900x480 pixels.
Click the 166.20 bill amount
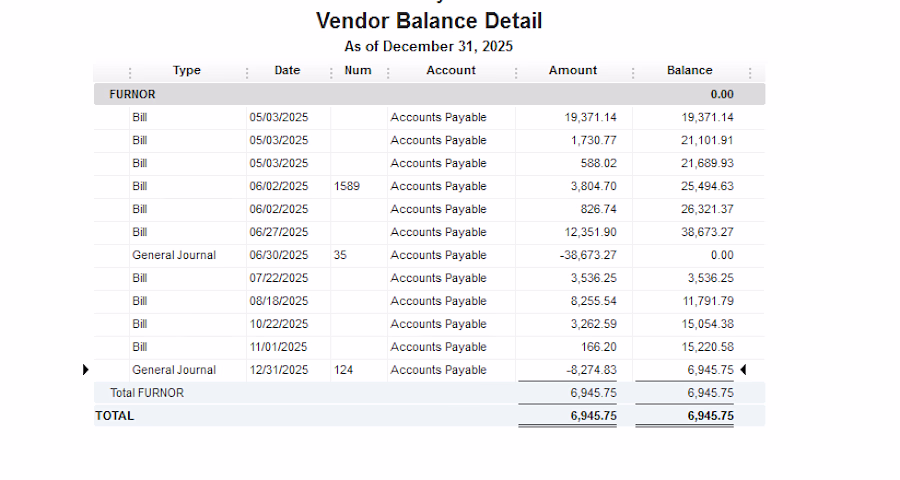pyautogui.click(x=598, y=347)
